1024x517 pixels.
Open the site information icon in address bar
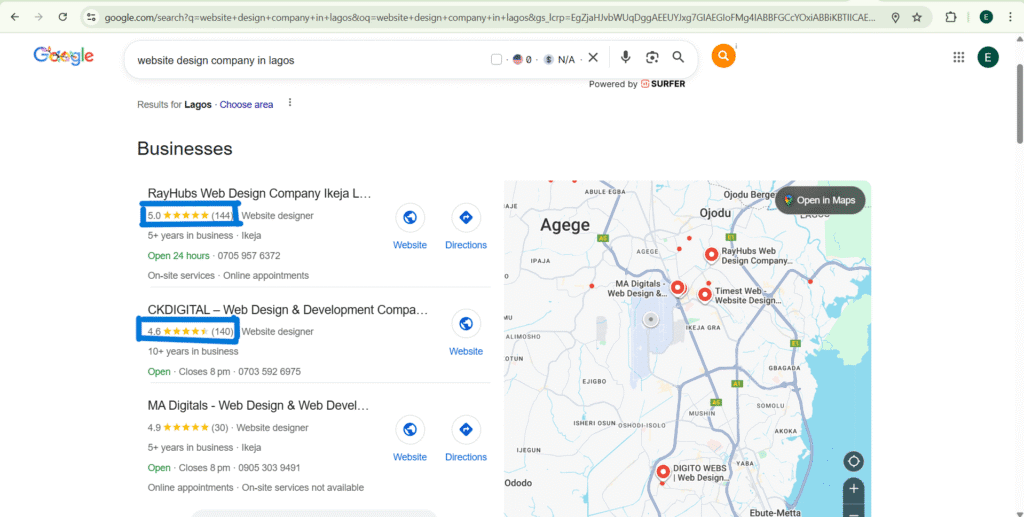pos(91,18)
